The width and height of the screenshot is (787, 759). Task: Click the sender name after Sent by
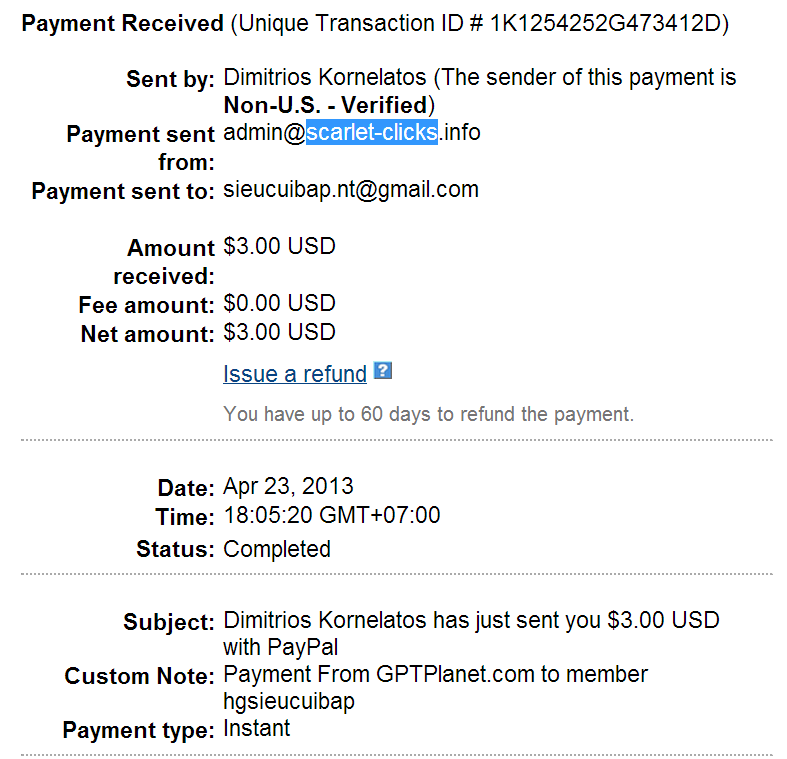[x=327, y=77]
